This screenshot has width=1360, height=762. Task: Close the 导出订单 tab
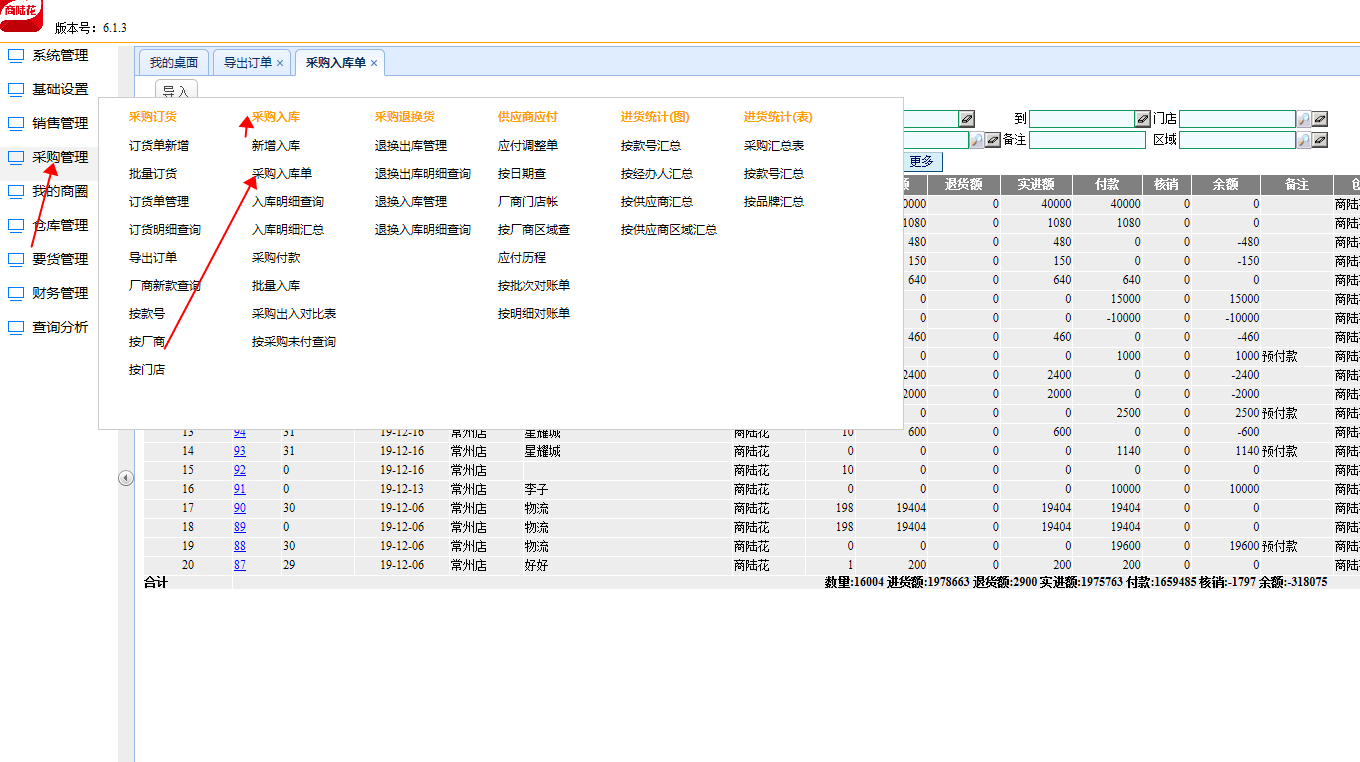280,63
